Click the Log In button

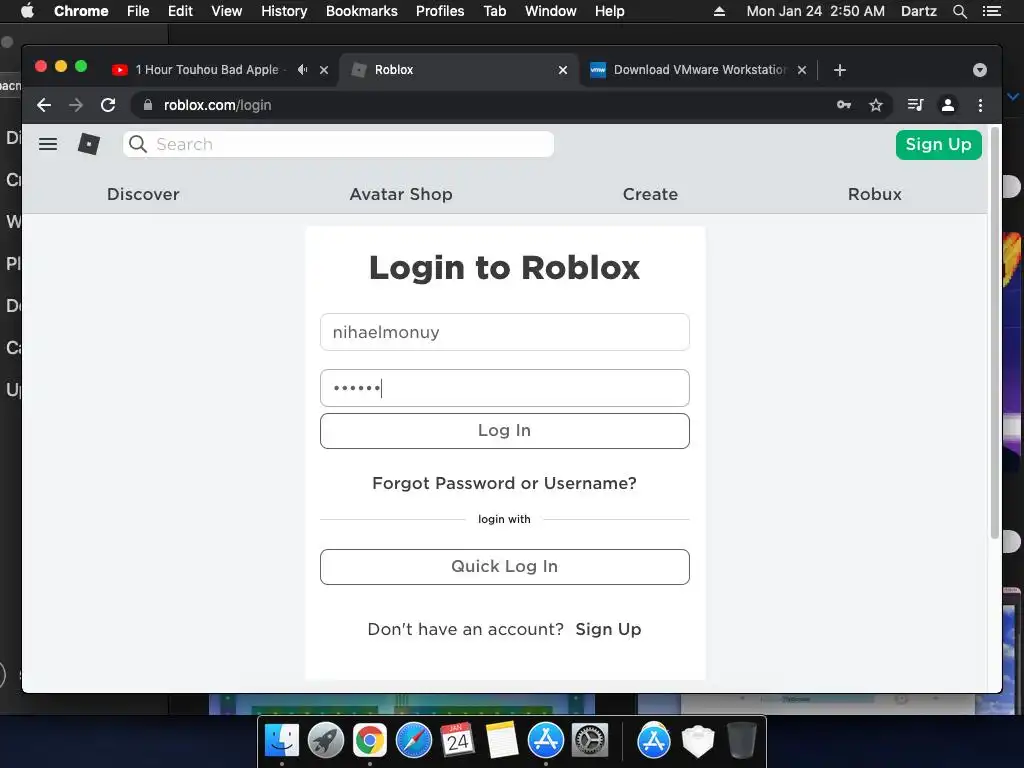tap(505, 431)
